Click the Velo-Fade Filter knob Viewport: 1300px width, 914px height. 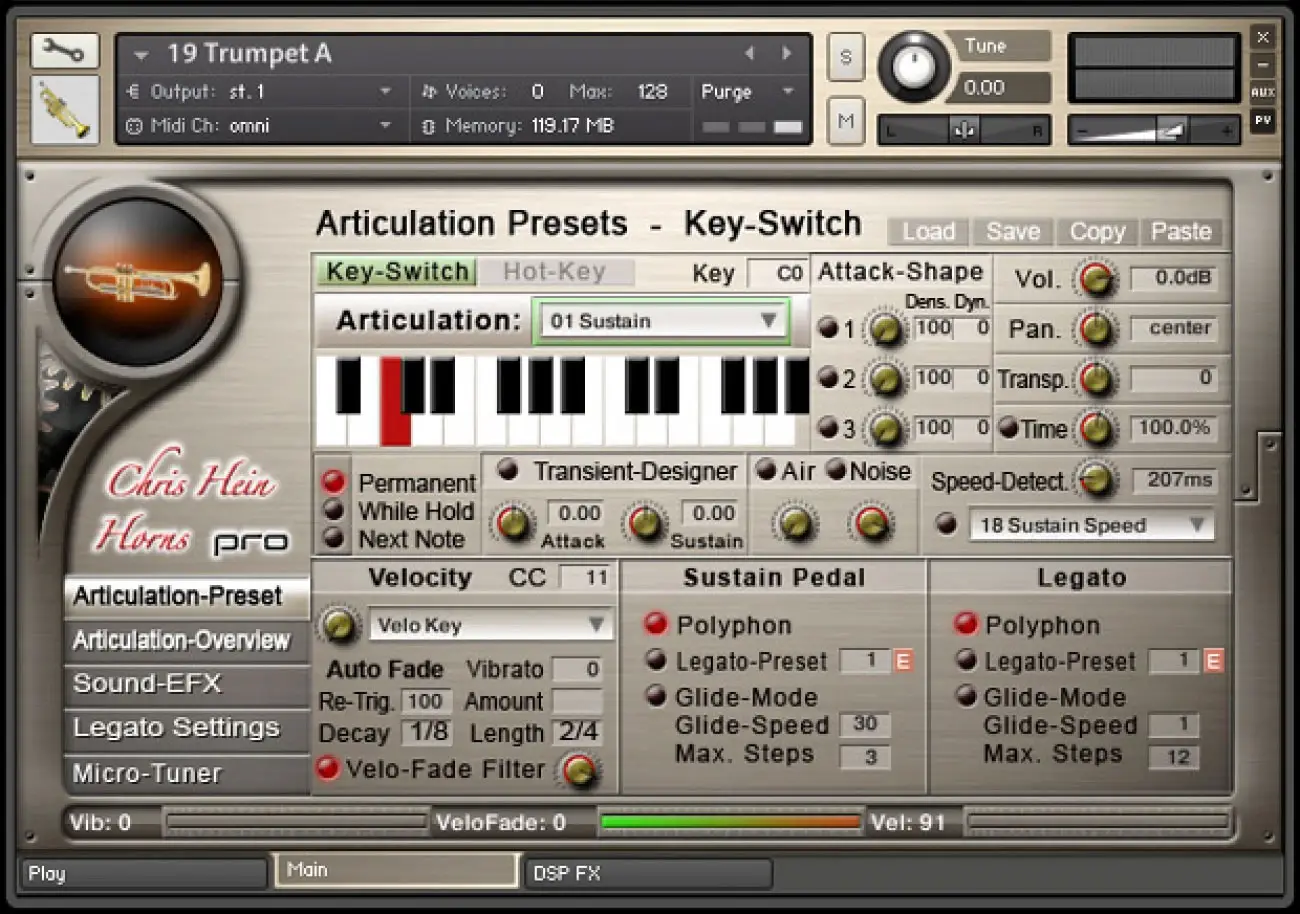pyautogui.click(x=579, y=770)
